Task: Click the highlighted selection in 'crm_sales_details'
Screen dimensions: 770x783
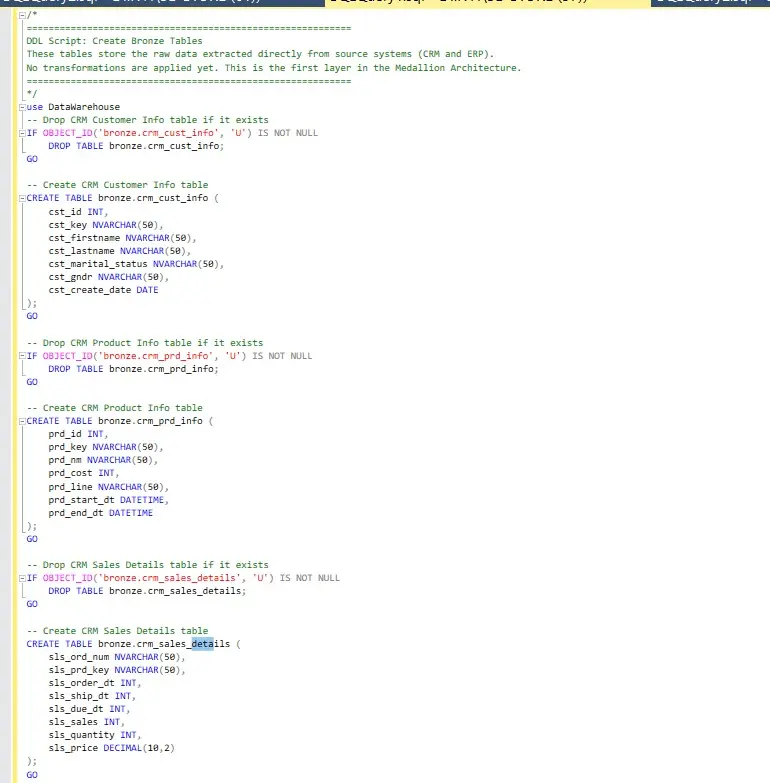Action: tap(203, 644)
